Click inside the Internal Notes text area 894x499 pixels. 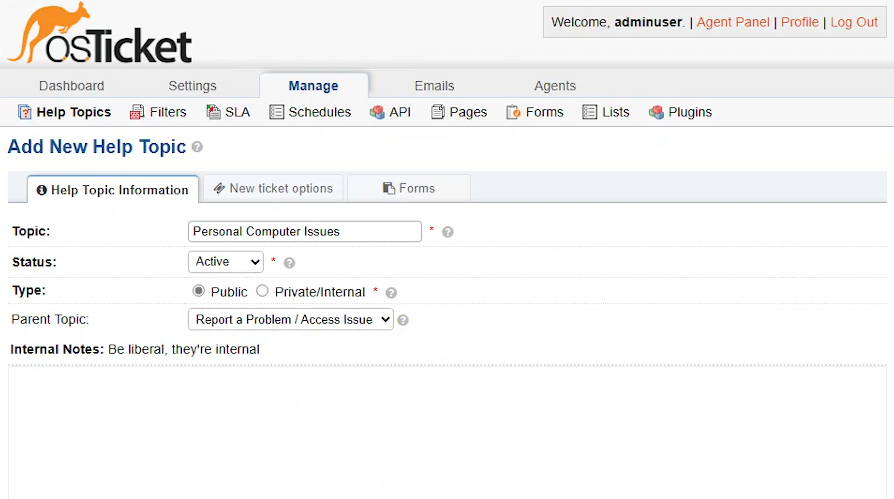pos(448,432)
